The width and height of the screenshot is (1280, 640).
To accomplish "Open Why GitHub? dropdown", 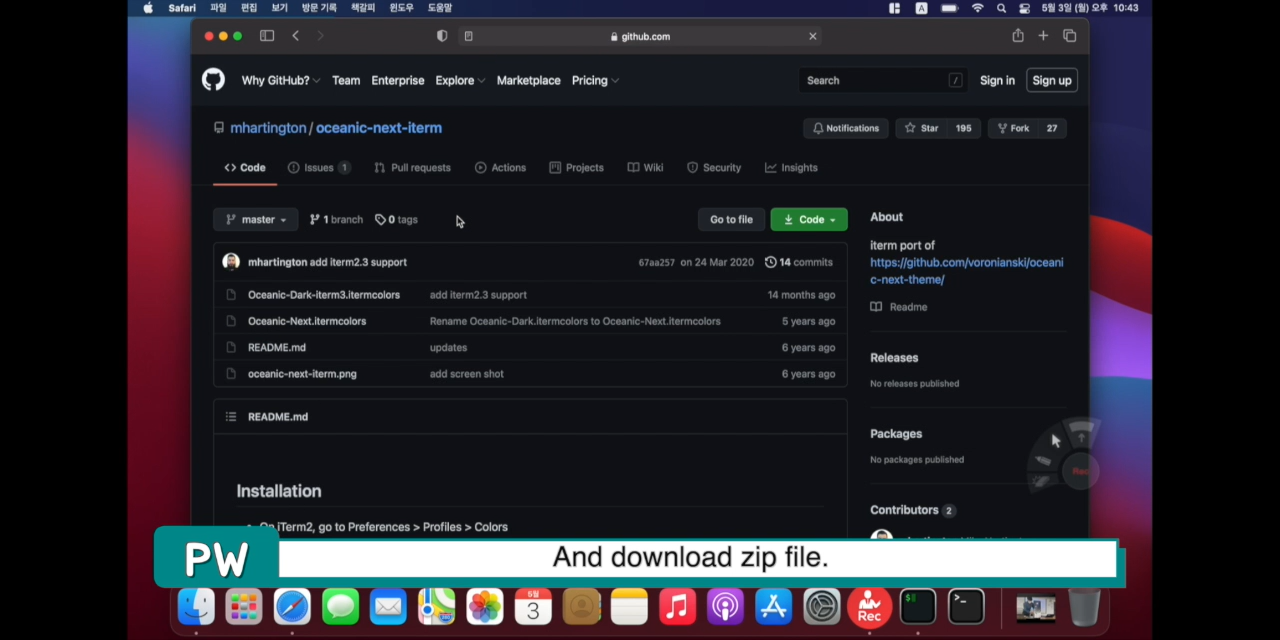I will pos(280,80).
